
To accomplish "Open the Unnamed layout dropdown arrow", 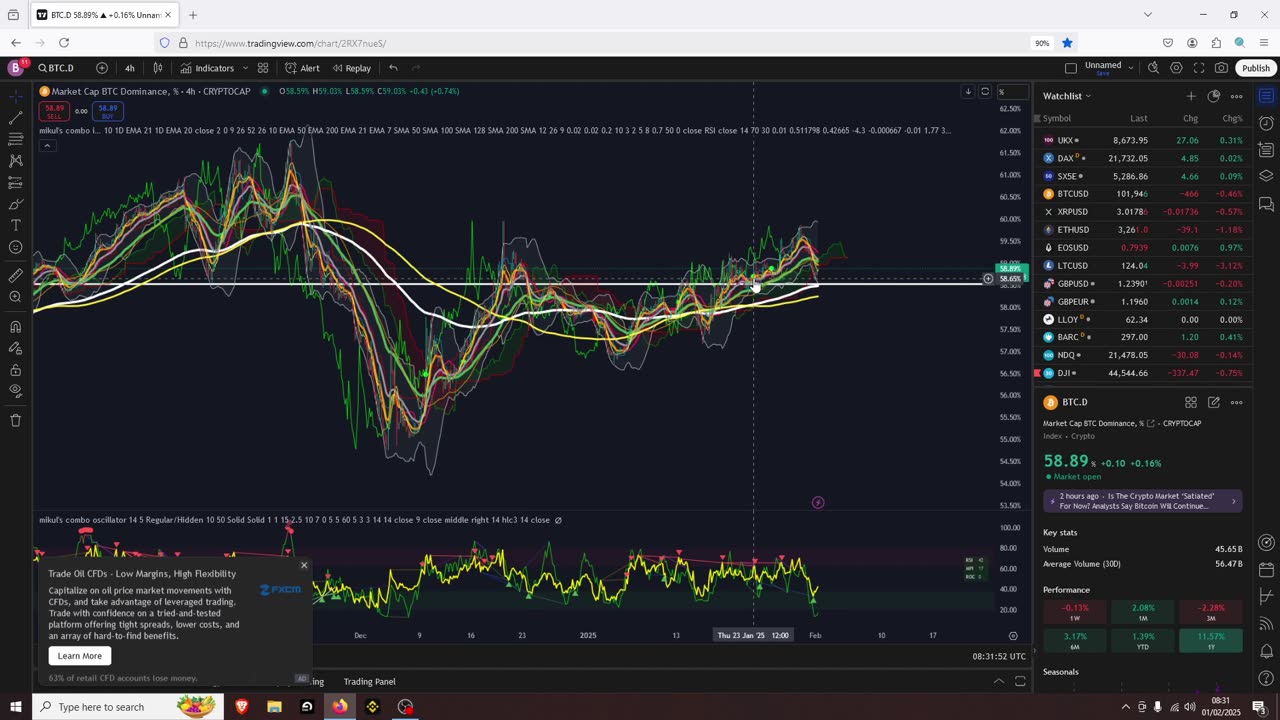I will pos(1131,68).
